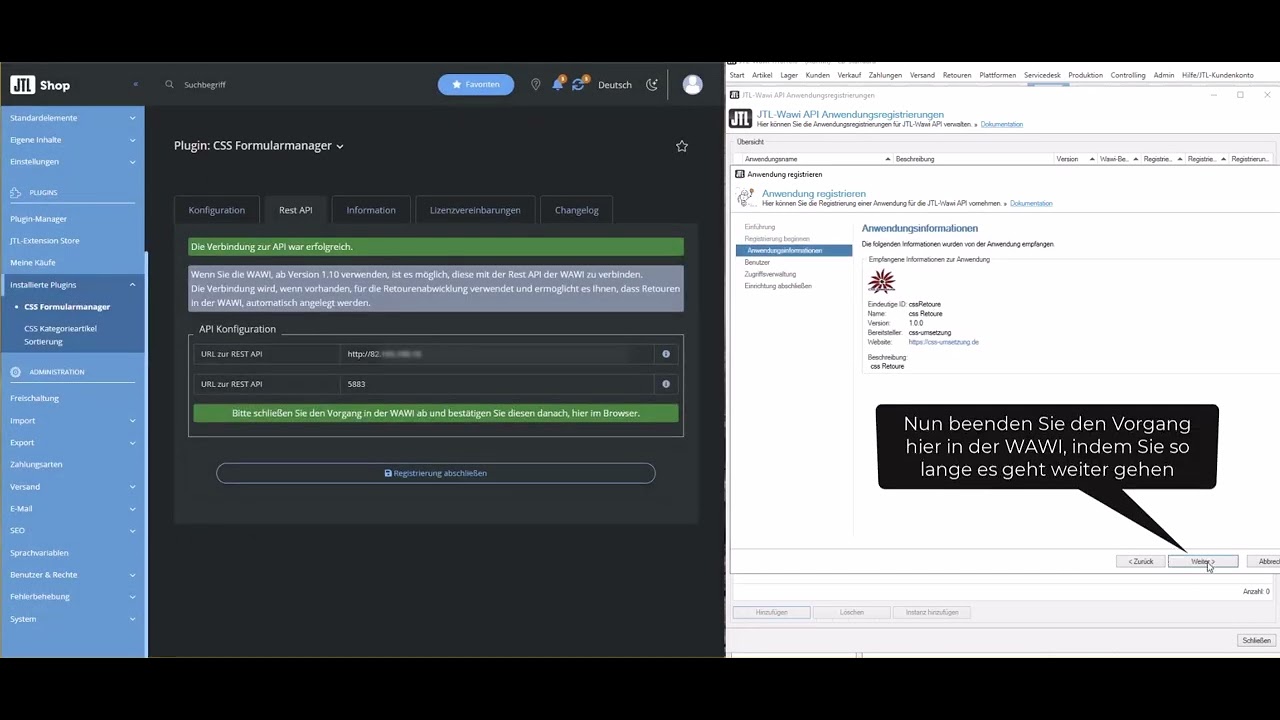Open Plugin-Manager in sidebar
Viewport: 1280px width, 720px height.
pyautogui.click(x=39, y=219)
